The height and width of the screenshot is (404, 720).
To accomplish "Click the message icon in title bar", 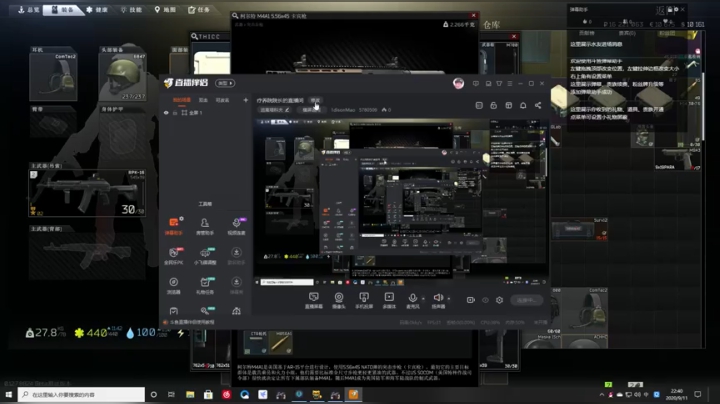I will pyautogui.click(x=476, y=84).
